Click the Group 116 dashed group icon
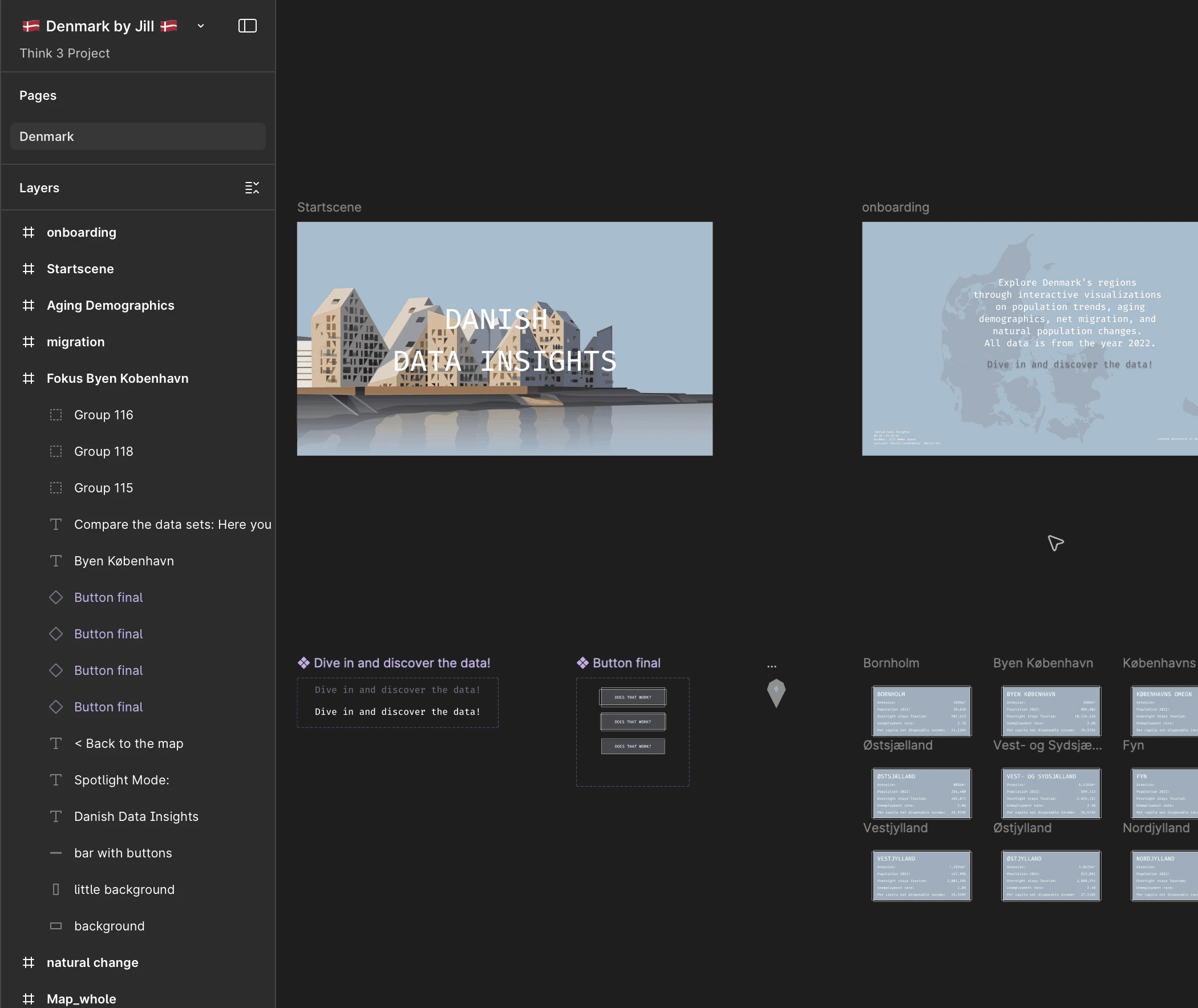The width and height of the screenshot is (1198, 1008). pos(56,415)
